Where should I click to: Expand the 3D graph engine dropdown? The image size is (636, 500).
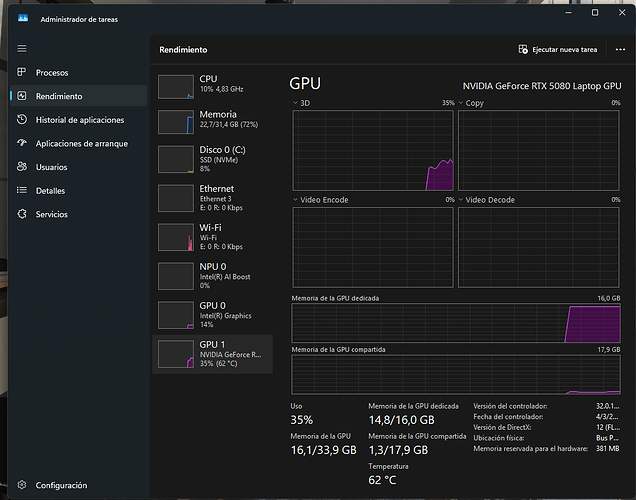[295, 103]
